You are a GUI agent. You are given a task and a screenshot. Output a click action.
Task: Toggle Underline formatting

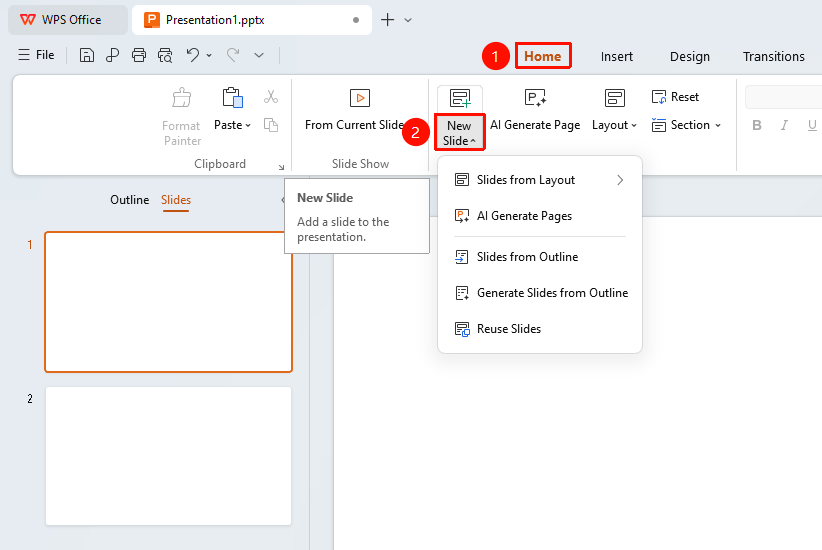(x=812, y=125)
